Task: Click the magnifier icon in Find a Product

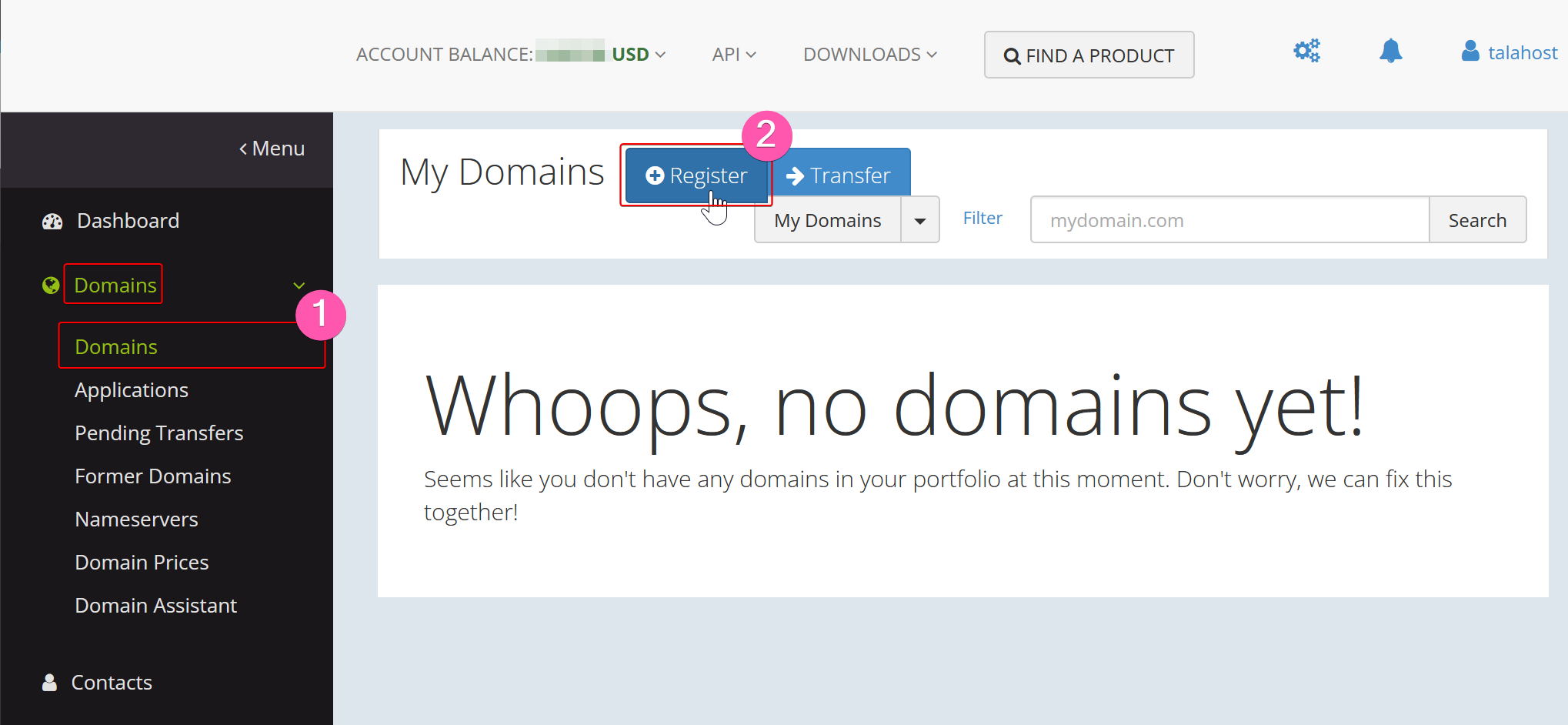Action: (1013, 56)
